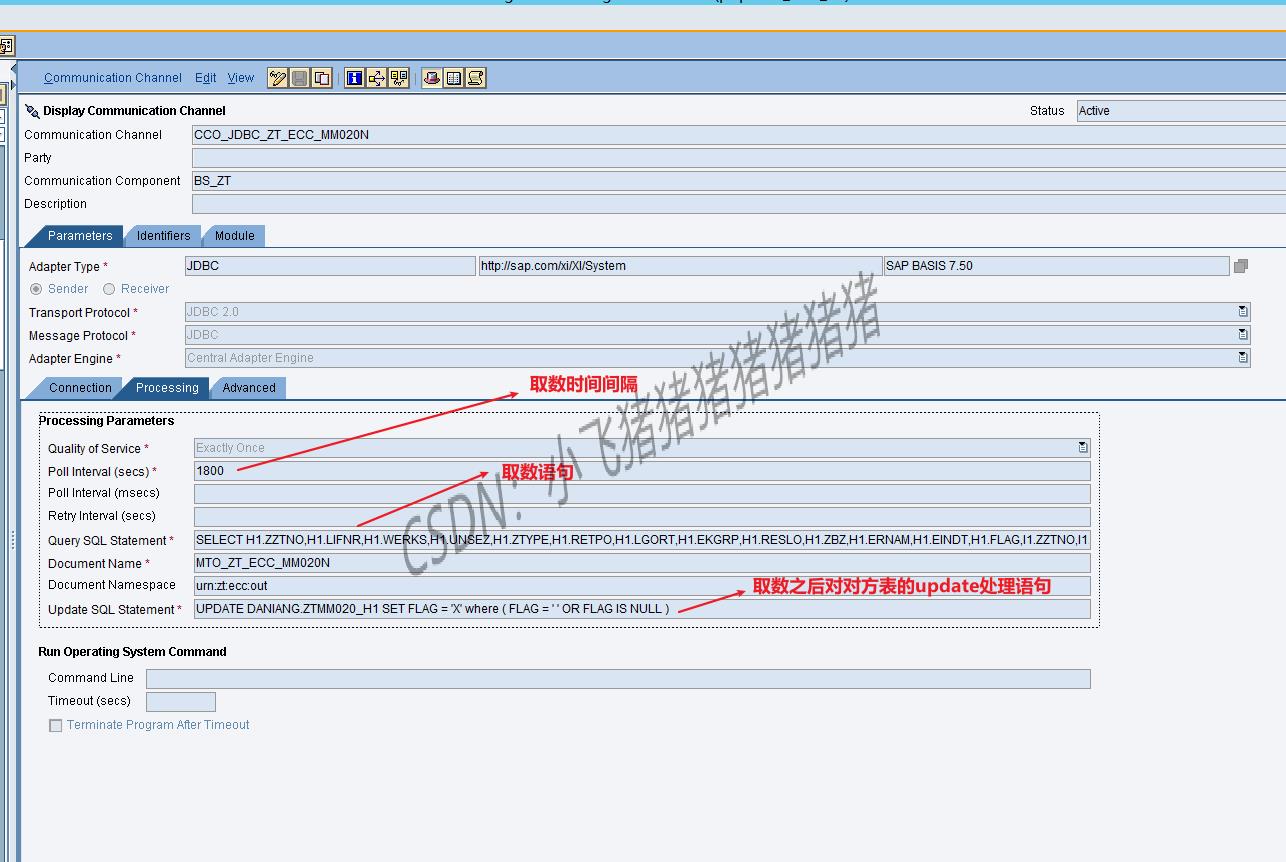Switch between display and edit mode (pencil icon)
The height and width of the screenshot is (862, 1286).
coord(278,78)
